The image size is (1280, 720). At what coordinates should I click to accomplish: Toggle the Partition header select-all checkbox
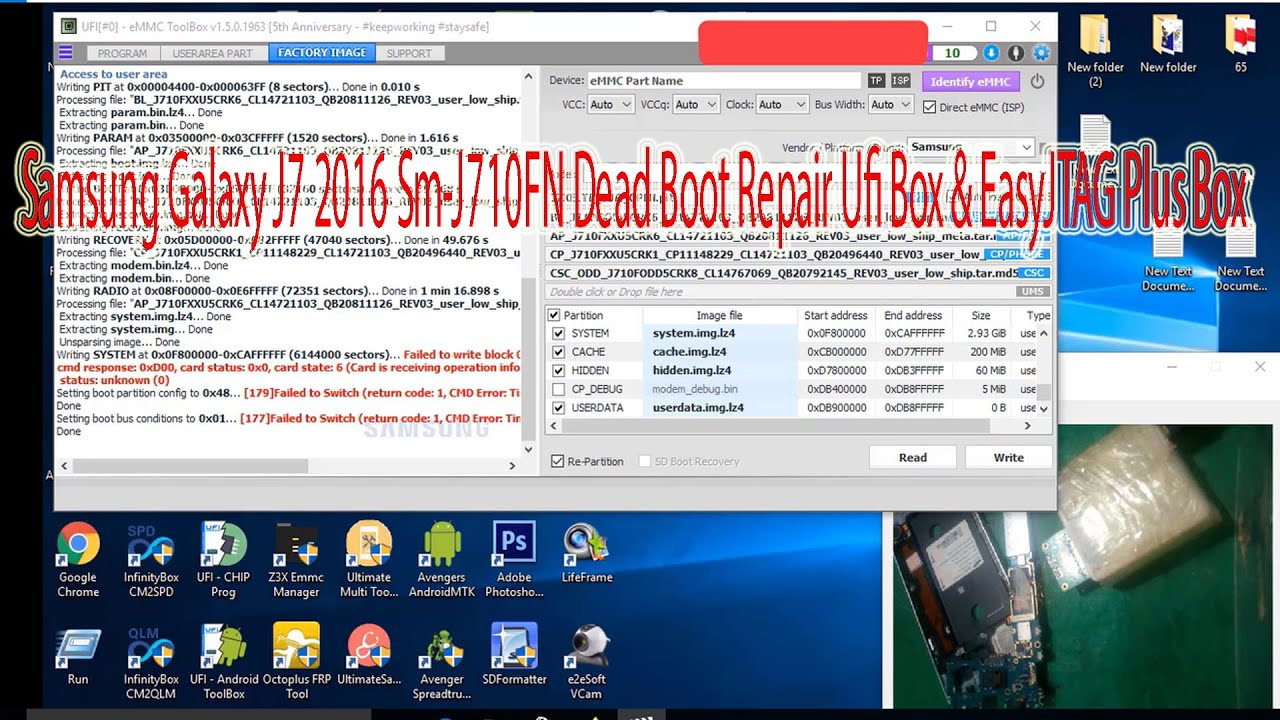555,315
